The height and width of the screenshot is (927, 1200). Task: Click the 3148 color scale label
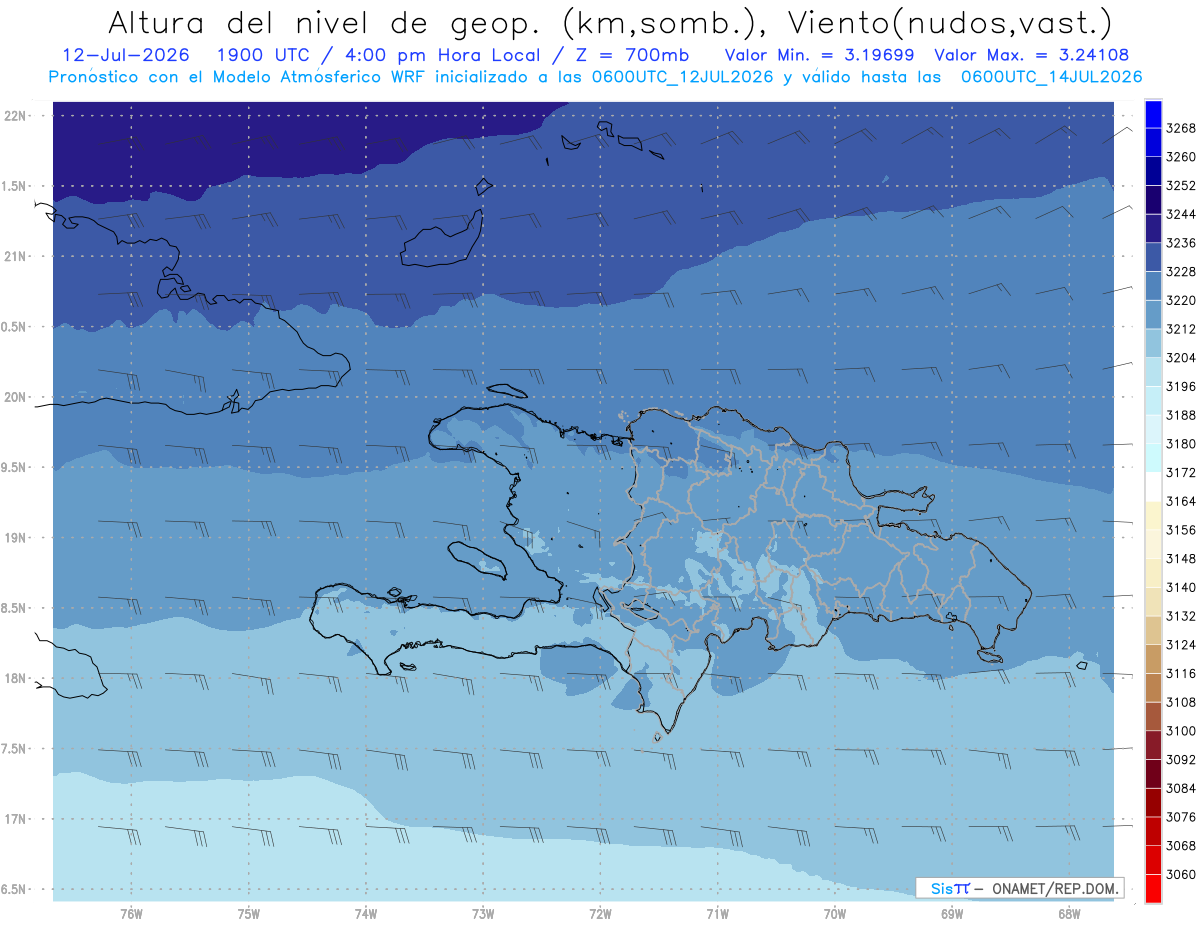(1181, 558)
